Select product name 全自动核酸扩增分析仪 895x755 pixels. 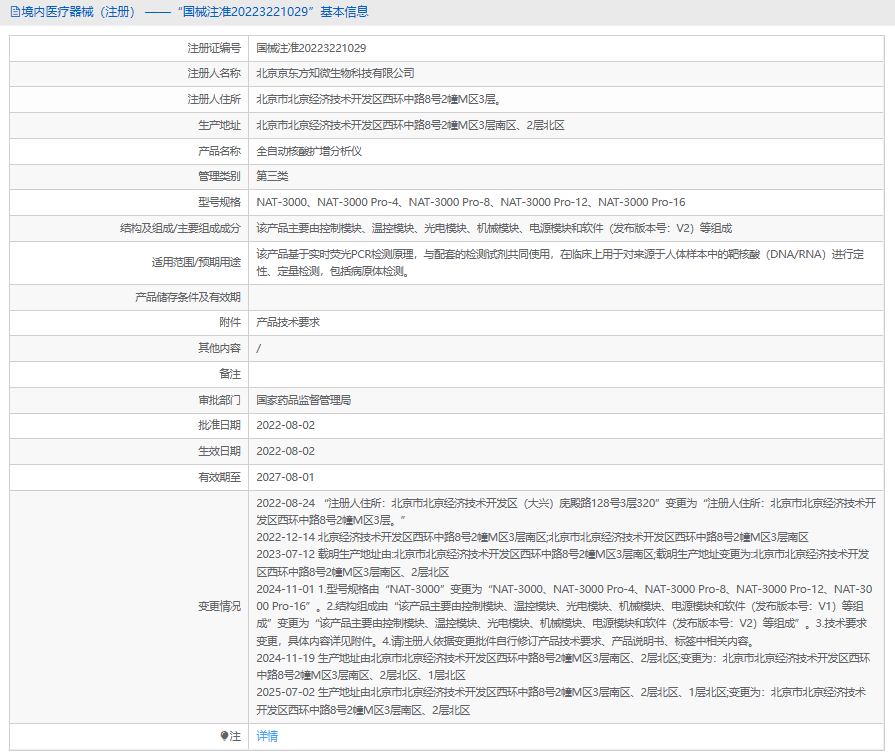[309, 151]
